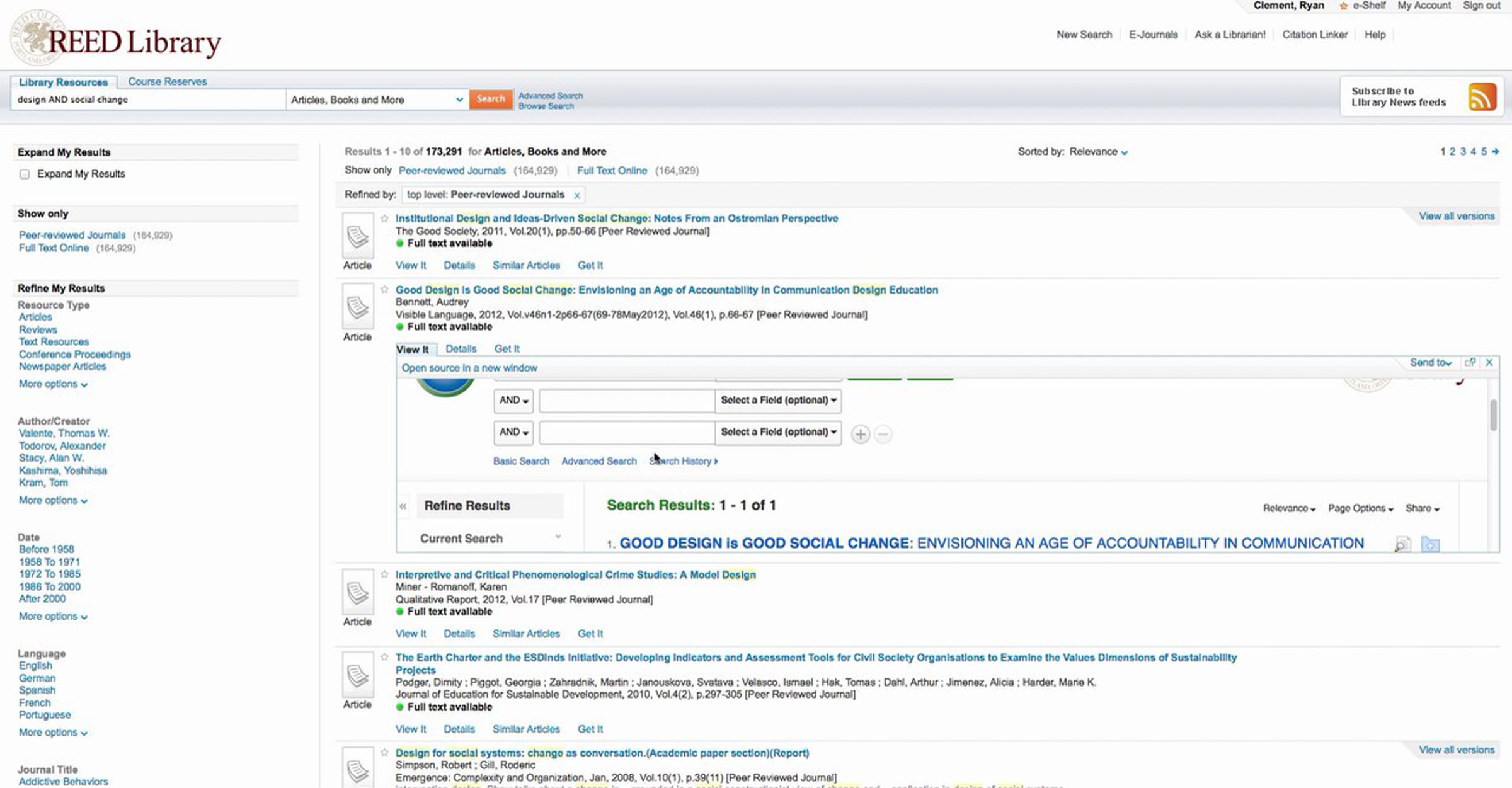This screenshot has height=788, width=1512.
Task: Click the REED Library logo
Action: 116,39
